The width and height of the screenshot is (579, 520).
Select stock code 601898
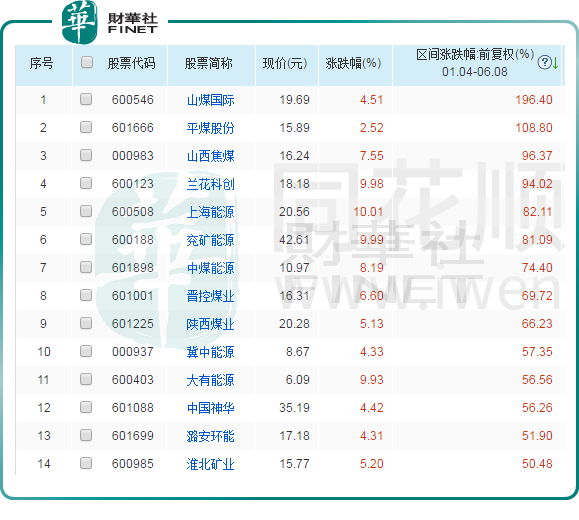pos(133,267)
